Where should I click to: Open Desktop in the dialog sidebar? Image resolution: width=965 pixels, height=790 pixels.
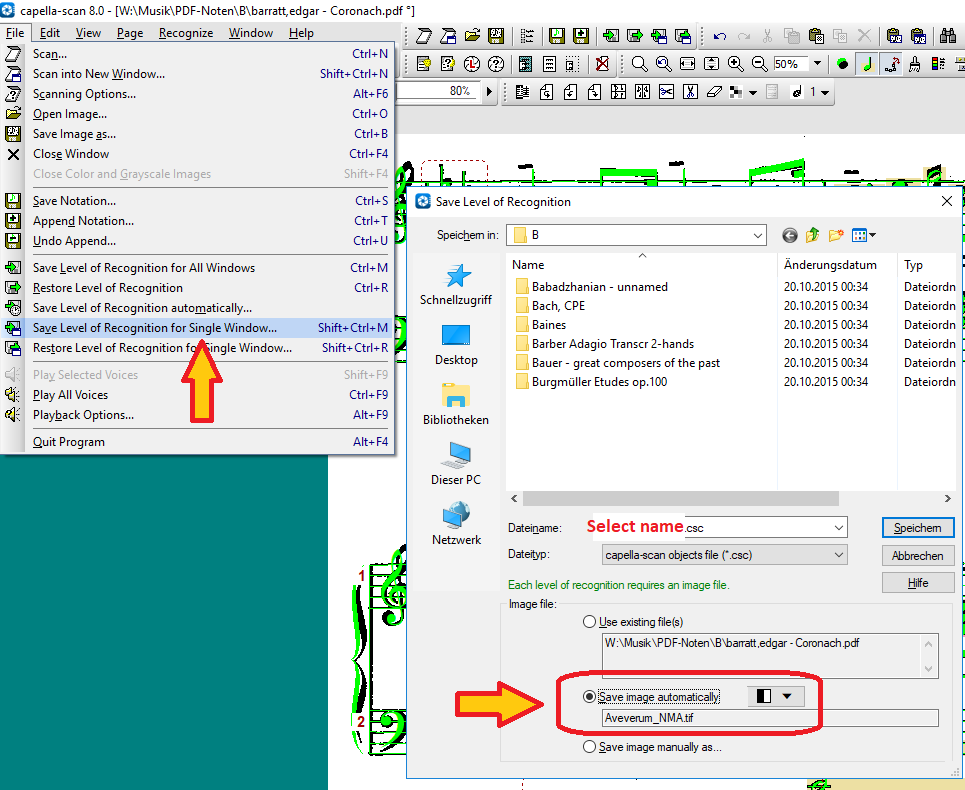[456, 345]
